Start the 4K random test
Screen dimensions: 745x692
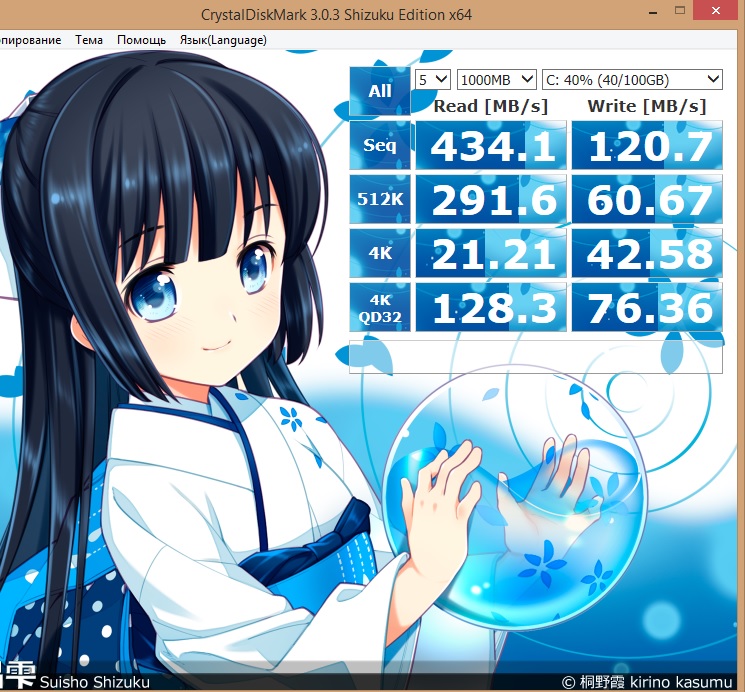click(380, 253)
